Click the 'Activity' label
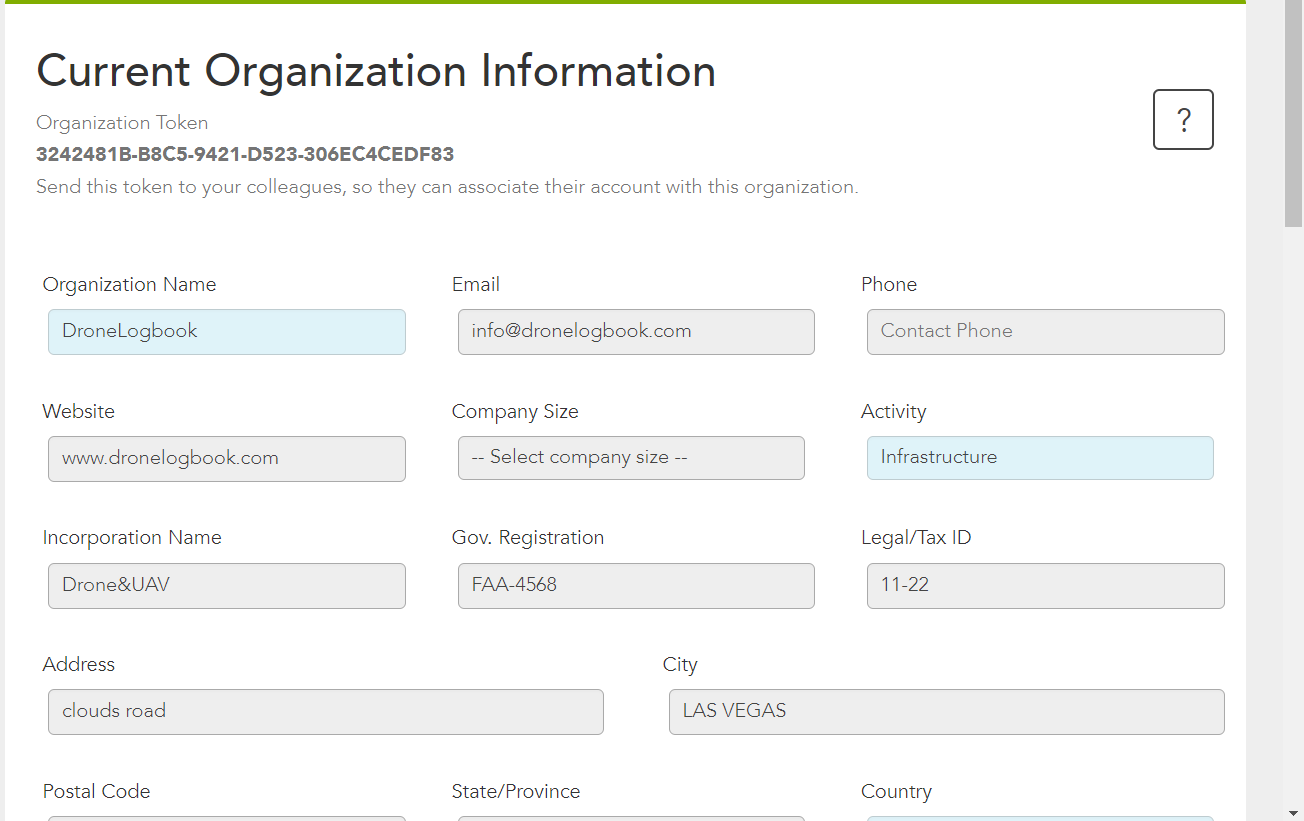Image resolution: width=1304 pixels, height=821 pixels. [893, 412]
